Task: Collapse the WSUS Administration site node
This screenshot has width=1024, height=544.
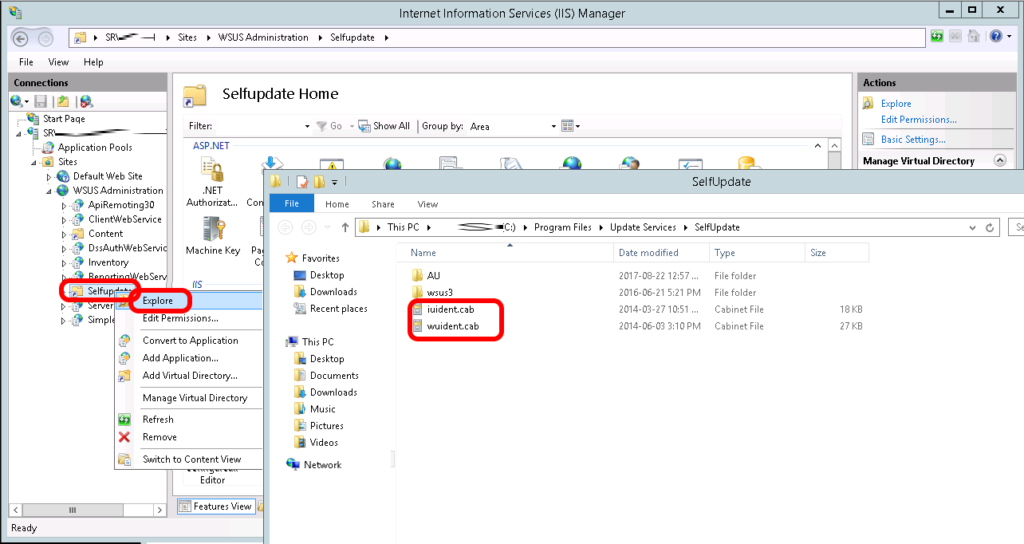Action: 50,191
